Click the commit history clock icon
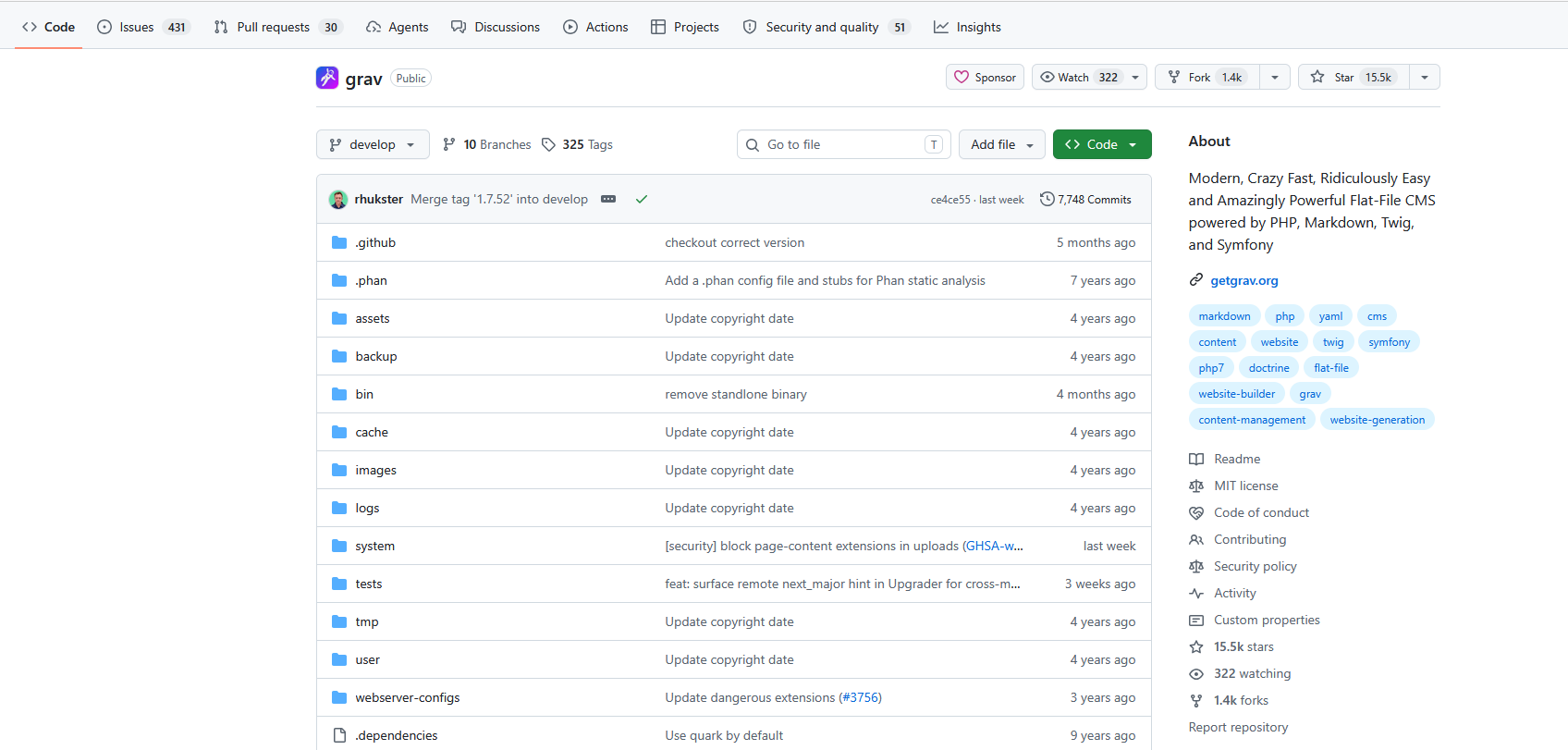 point(1047,199)
